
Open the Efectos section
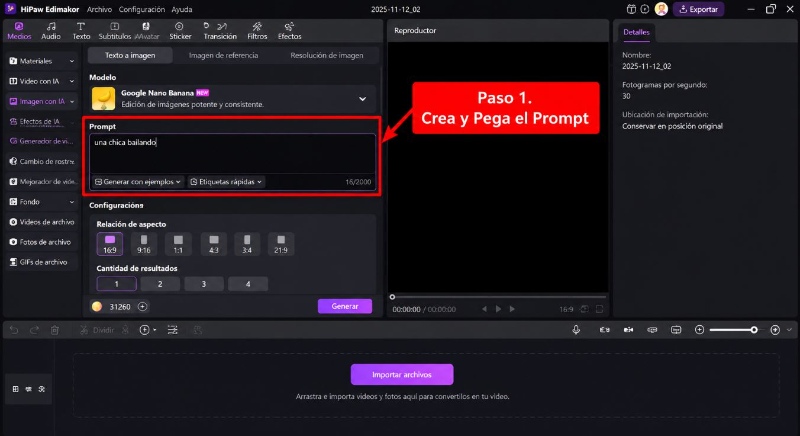289,31
